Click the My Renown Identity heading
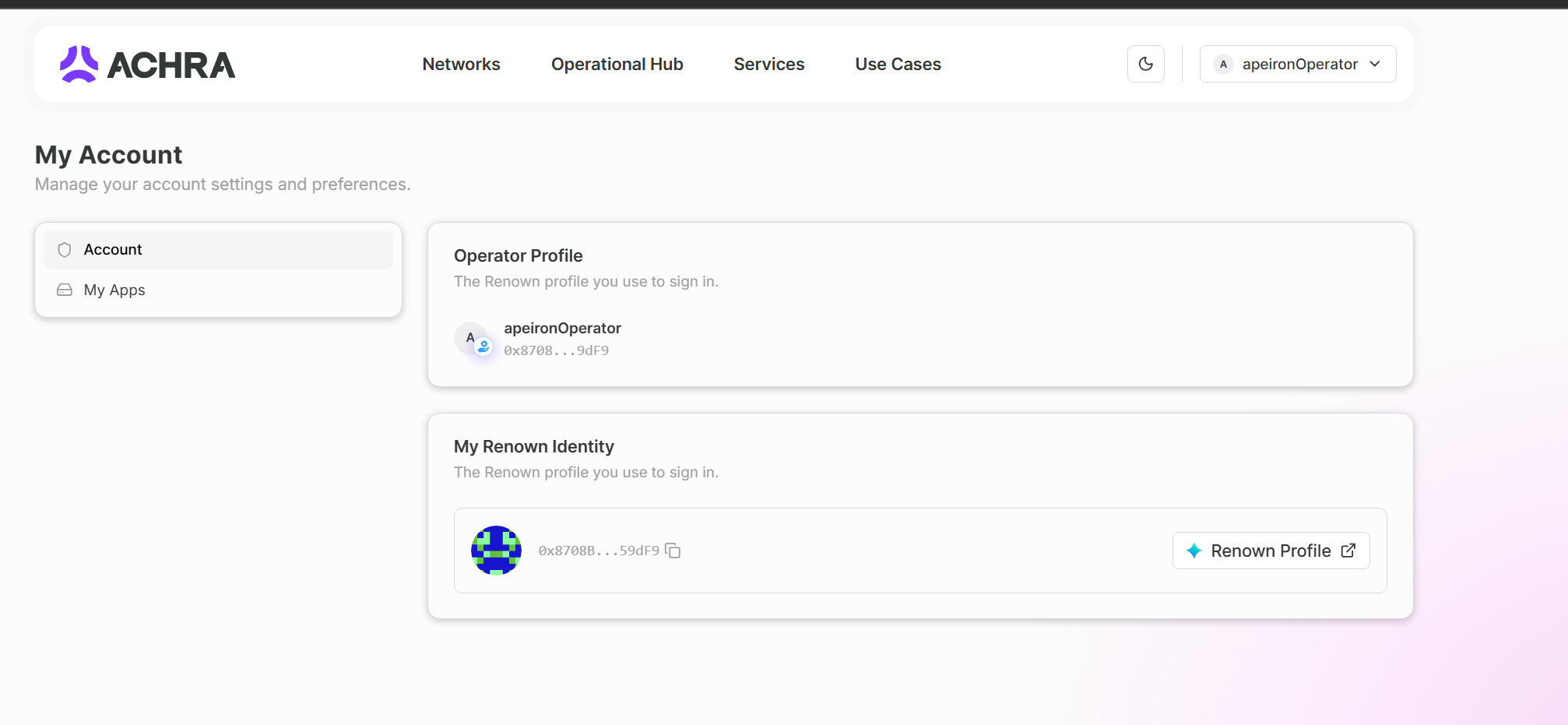Viewport: 1568px width, 725px height. [533, 446]
